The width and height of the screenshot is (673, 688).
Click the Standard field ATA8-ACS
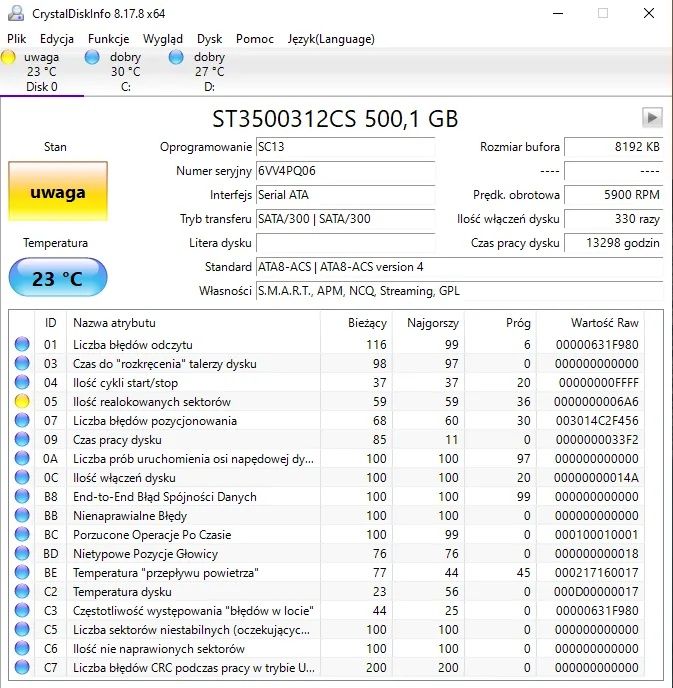pos(459,267)
